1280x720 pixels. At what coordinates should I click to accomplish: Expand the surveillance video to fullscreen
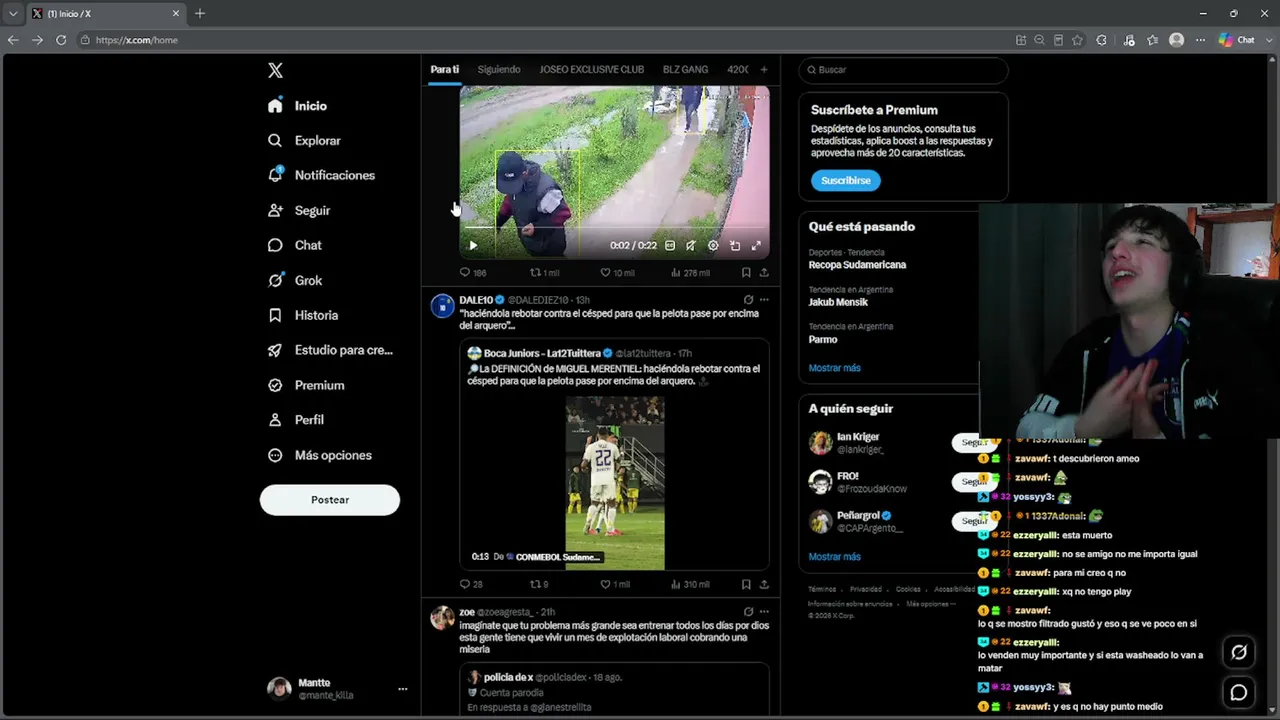756,246
